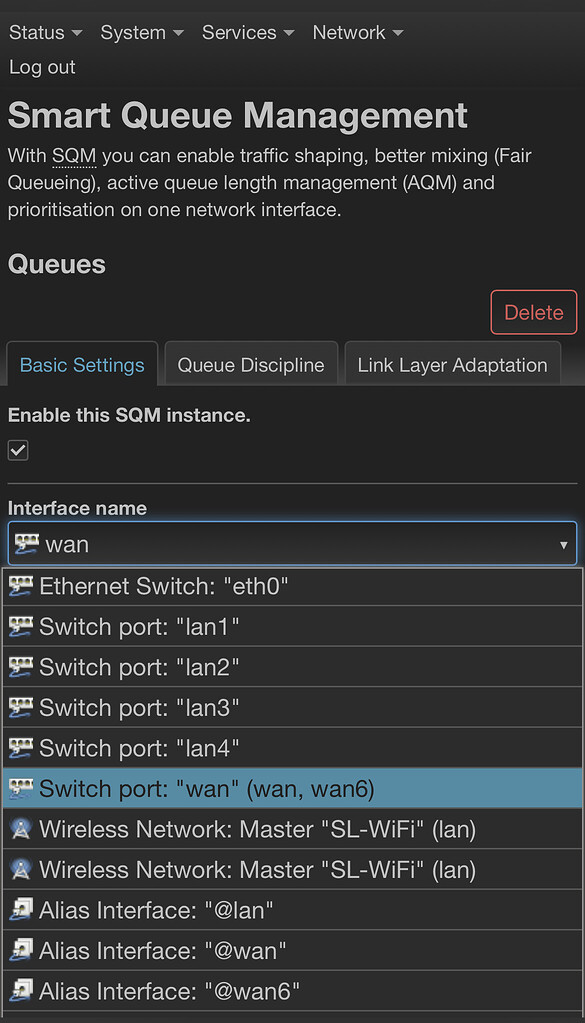The height and width of the screenshot is (1023, 585).
Task: Collapse the Interface name dropdown arrow
Action: (x=563, y=543)
